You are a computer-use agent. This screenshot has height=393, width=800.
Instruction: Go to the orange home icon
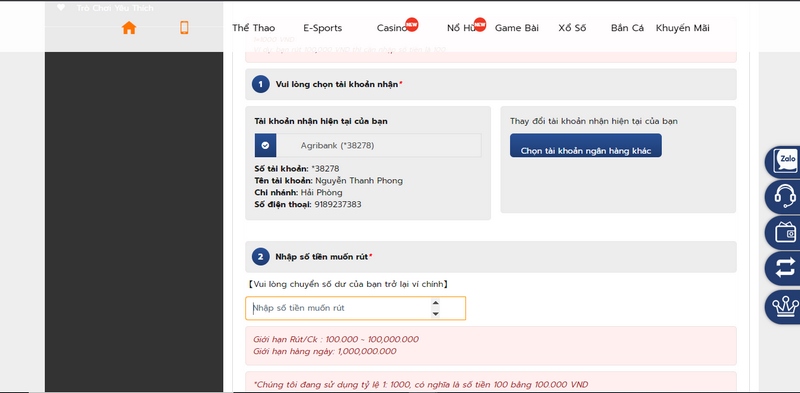pyautogui.click(x=129, y=28)
